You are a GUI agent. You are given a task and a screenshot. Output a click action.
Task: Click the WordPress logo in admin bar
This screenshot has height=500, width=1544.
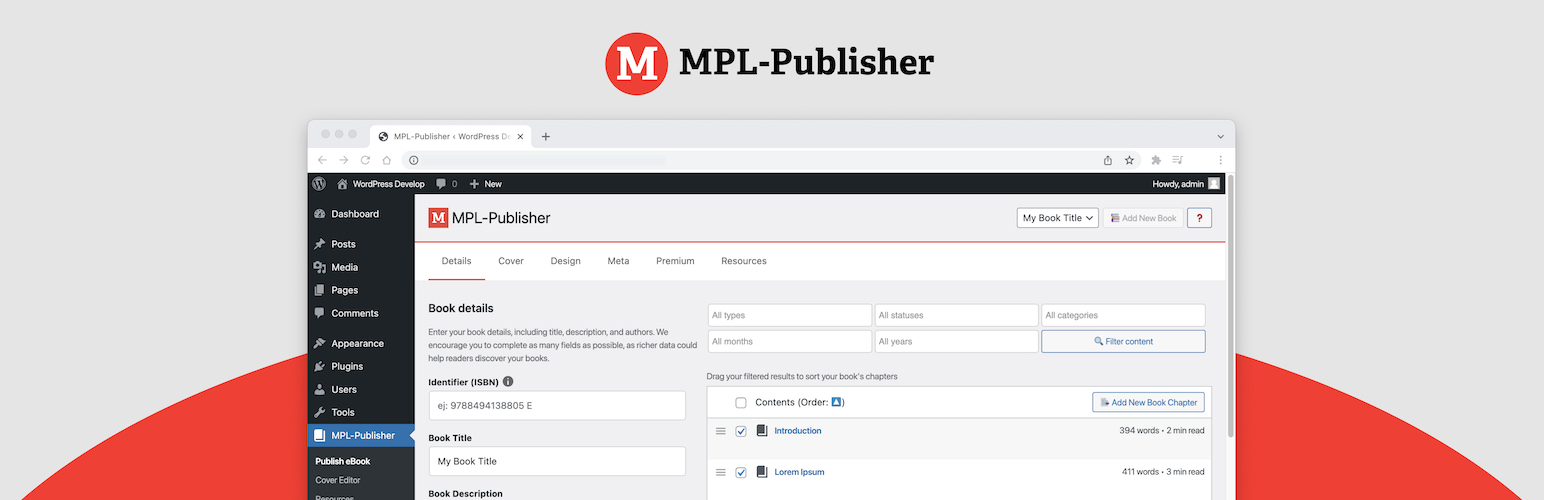(x=319, y=184)
